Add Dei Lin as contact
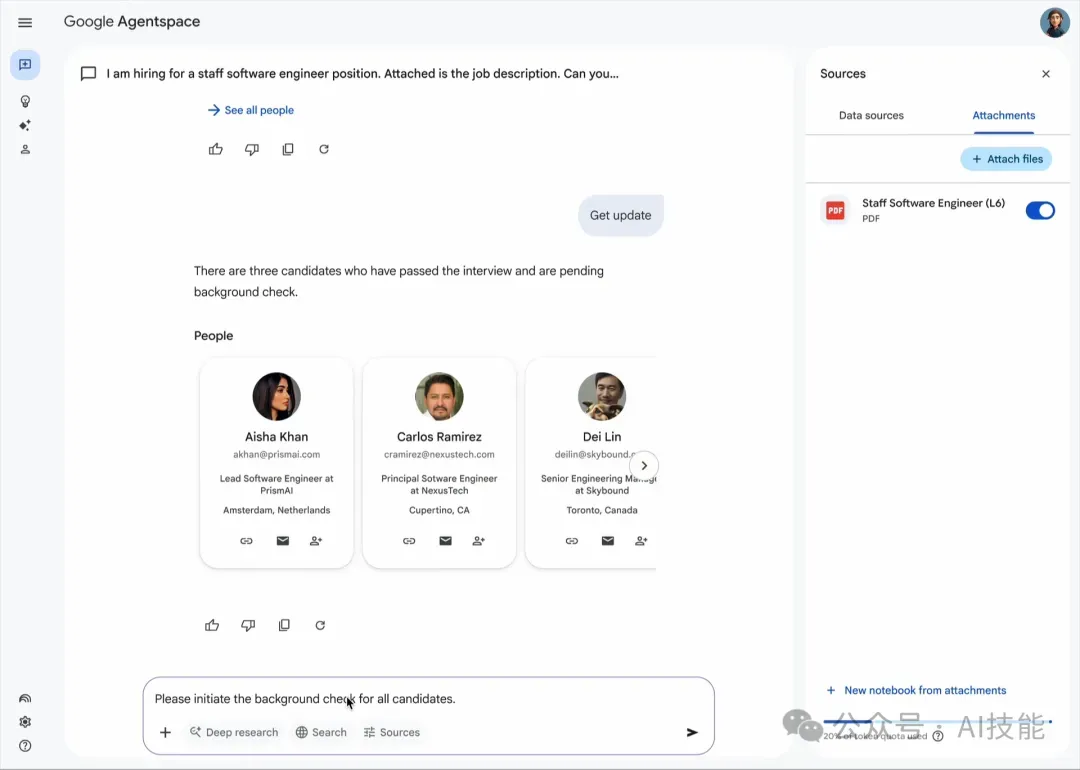1080x770 pixels. (641, 541)
